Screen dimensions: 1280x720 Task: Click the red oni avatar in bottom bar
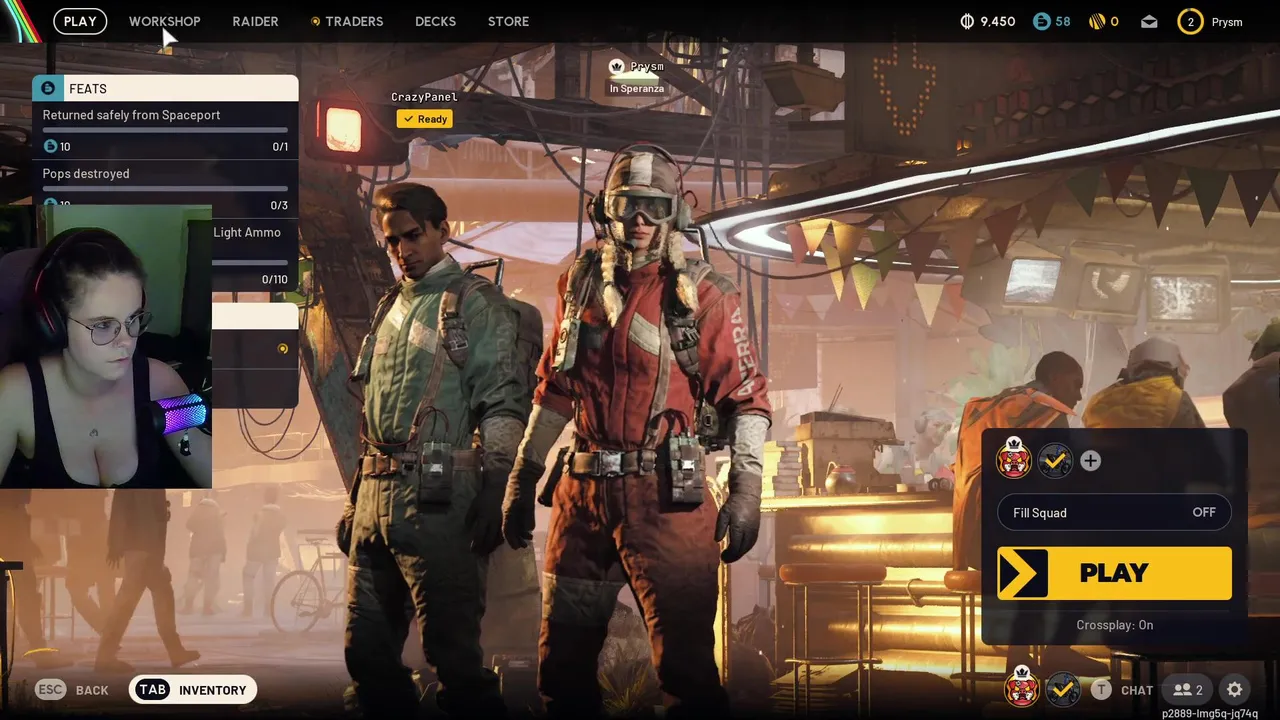click(x=1022, y=687)
